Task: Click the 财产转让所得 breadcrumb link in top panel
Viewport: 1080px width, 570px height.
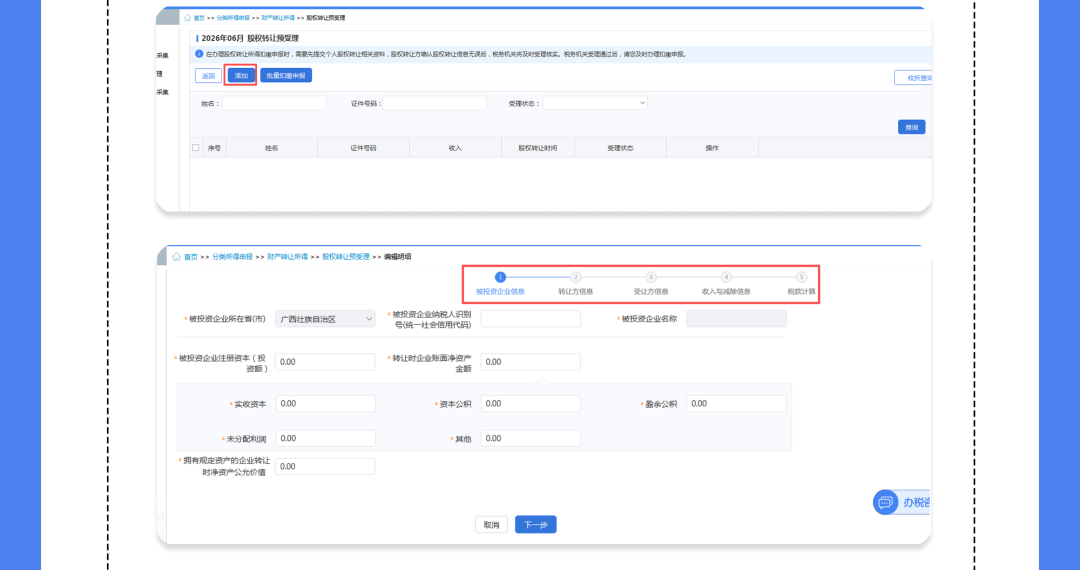Action: (x=278, y=18)
